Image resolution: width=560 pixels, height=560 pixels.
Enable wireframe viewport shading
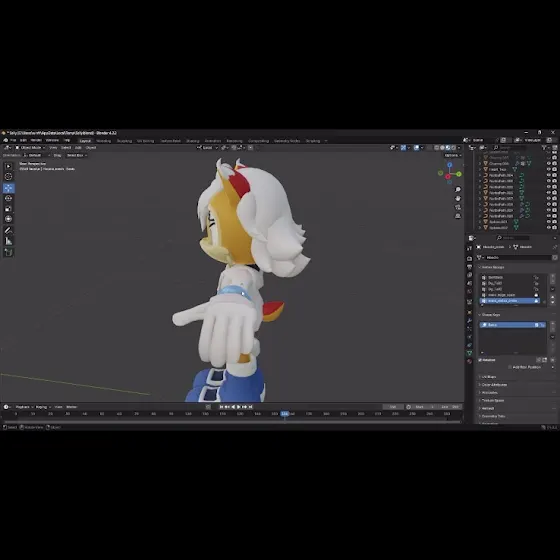point(437,148)
